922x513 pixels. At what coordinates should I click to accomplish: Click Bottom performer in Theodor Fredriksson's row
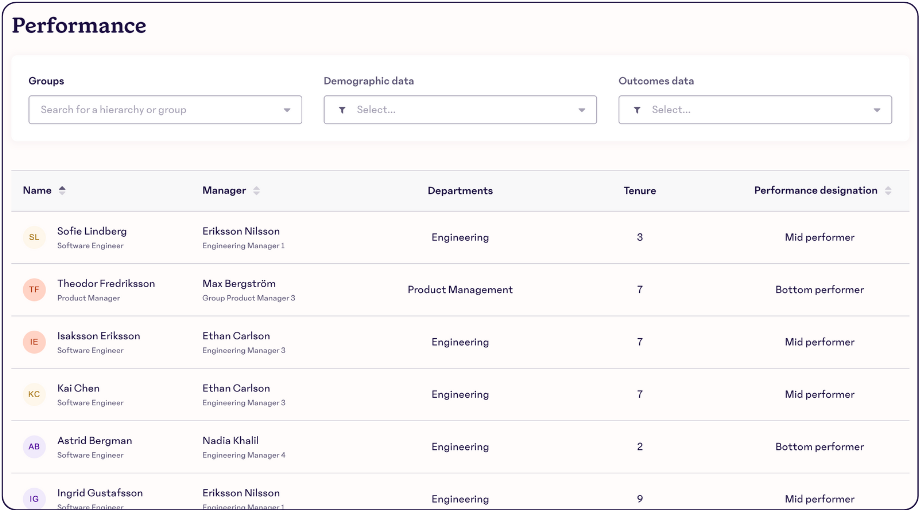[819, 289]
